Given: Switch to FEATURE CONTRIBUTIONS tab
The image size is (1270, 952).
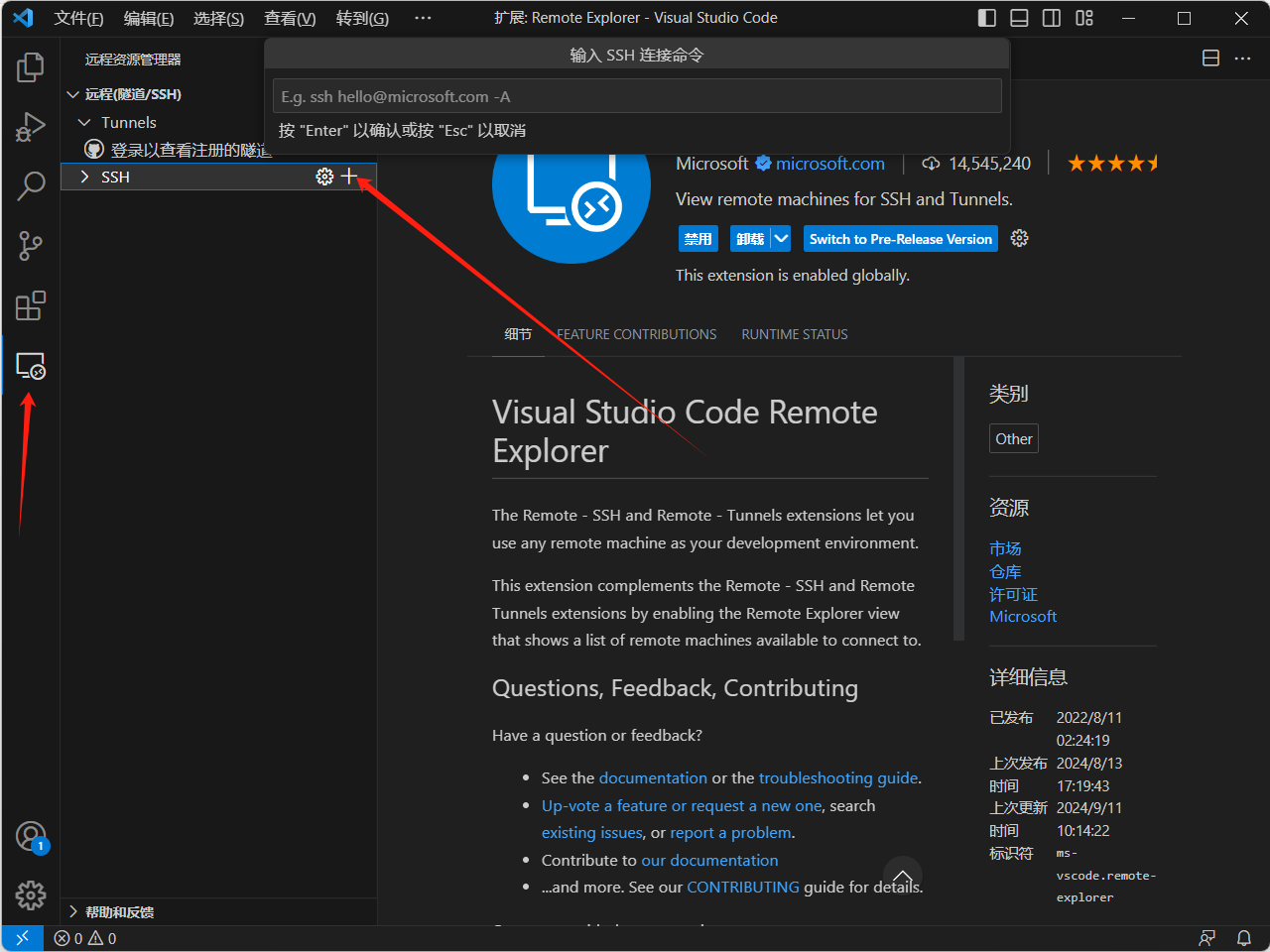Looking at the screenshot, I should [636, 334].
